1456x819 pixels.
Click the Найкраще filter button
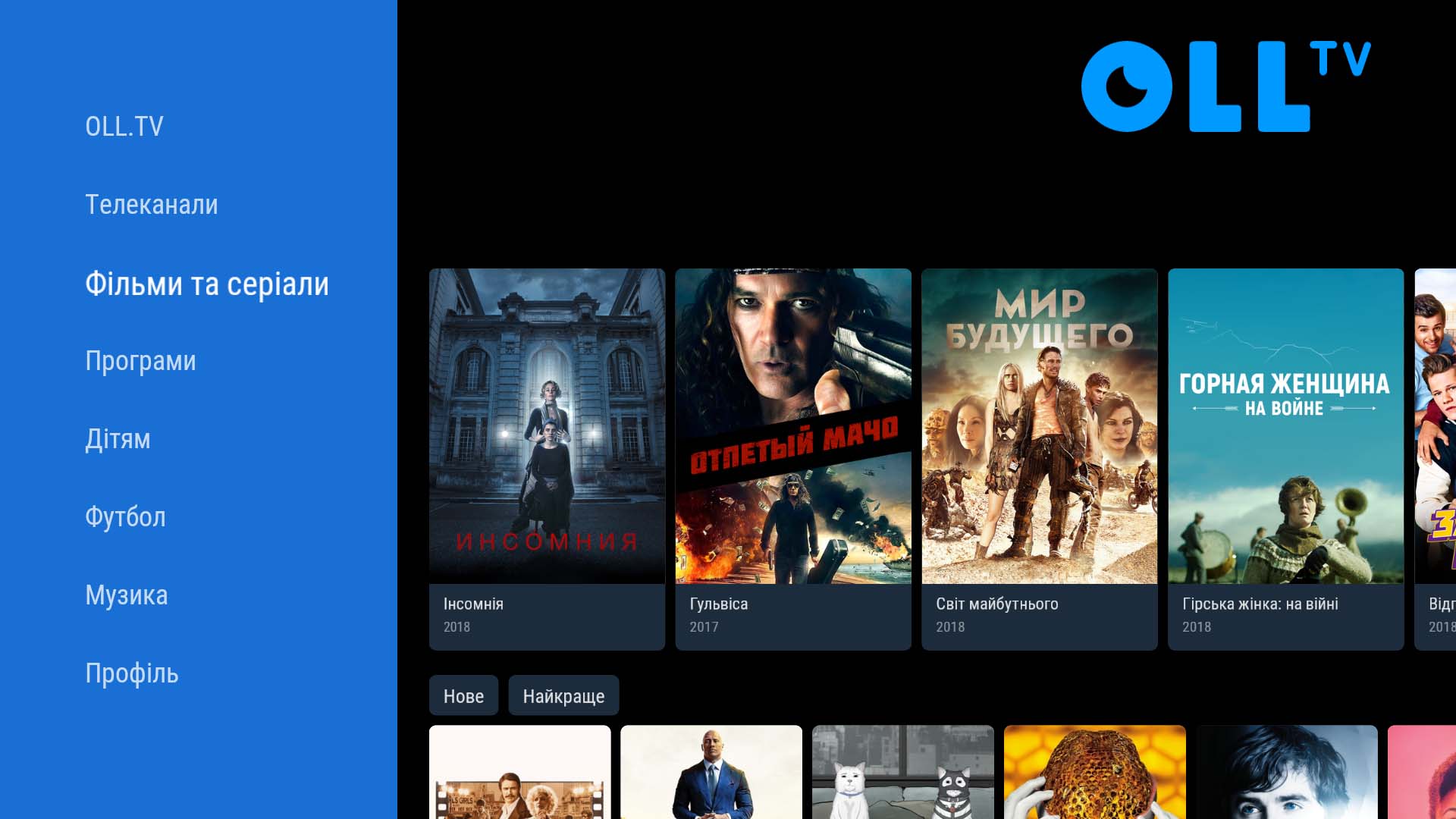563,696
